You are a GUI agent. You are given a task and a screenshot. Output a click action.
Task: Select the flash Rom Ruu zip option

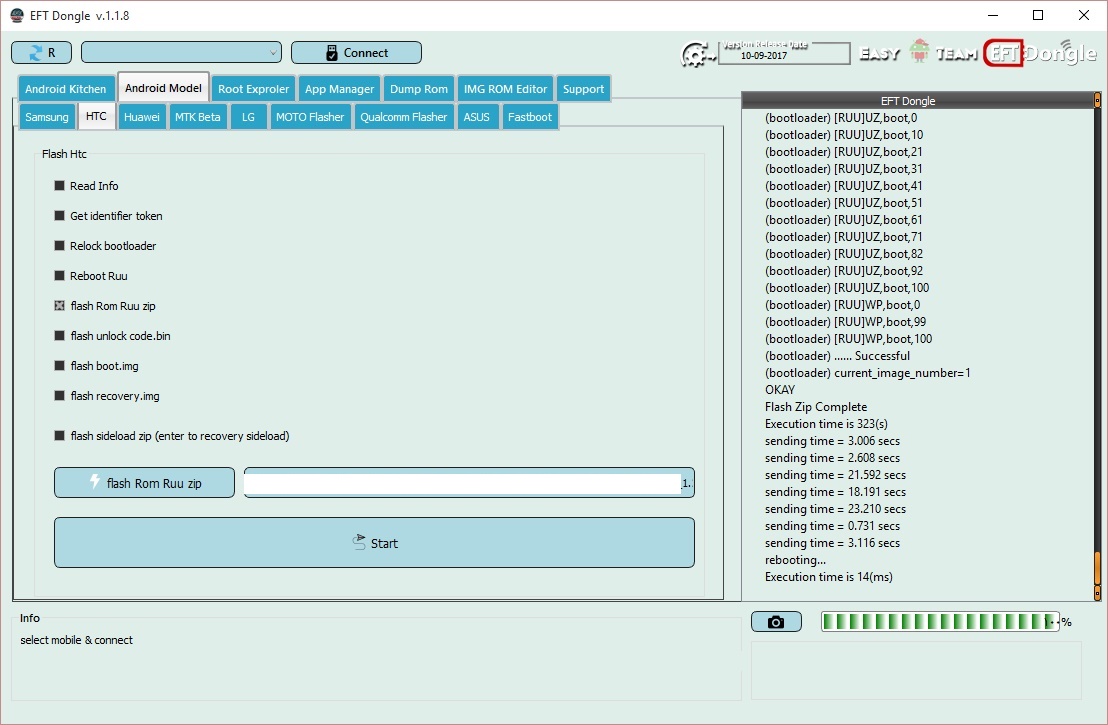tap(105, 306)
